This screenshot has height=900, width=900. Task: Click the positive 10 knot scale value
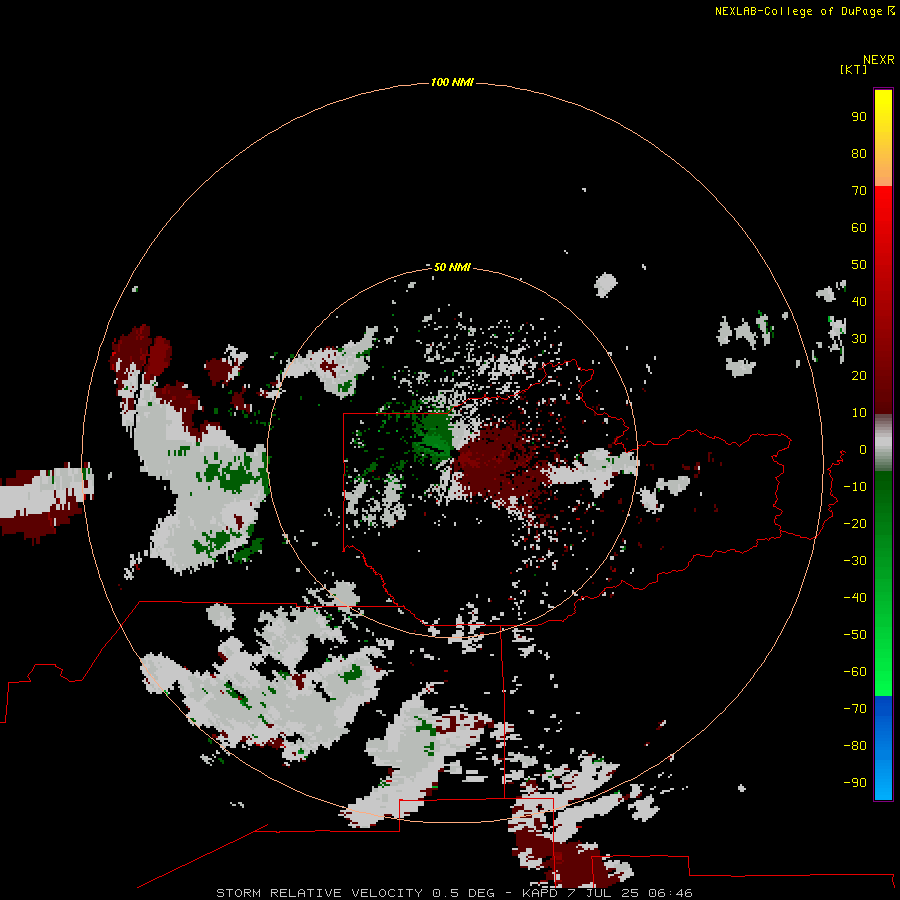tap(859, 413)
